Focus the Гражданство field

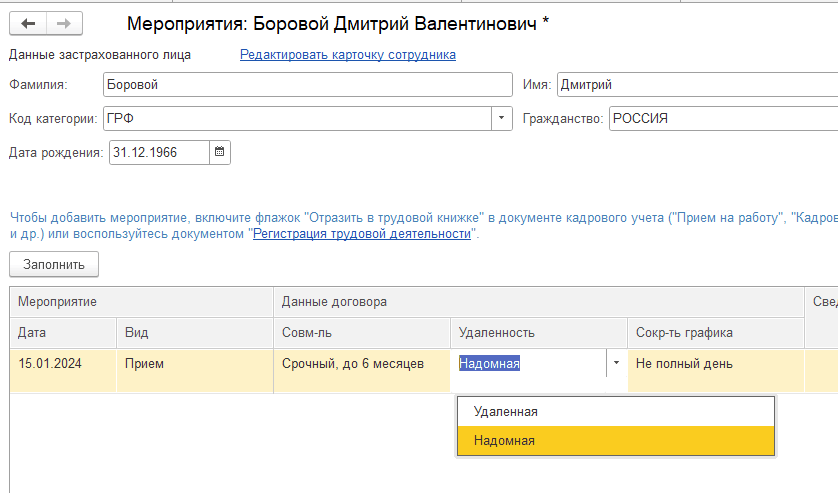[x=722, y=119]
